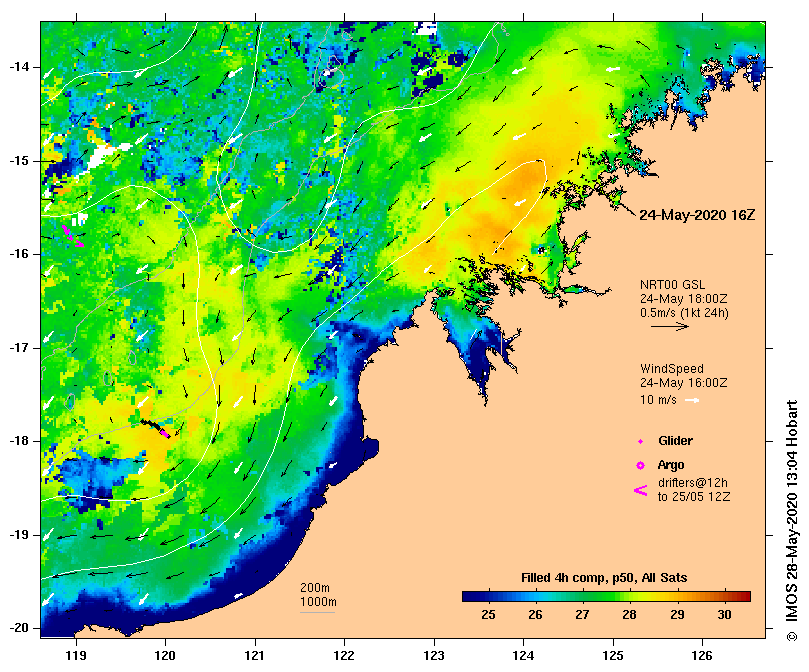This screenshot has height=672, width=809.
Task: Click the date label 24-May-2020 16Z
Action: pyautogui.click(x=697, y=215)
